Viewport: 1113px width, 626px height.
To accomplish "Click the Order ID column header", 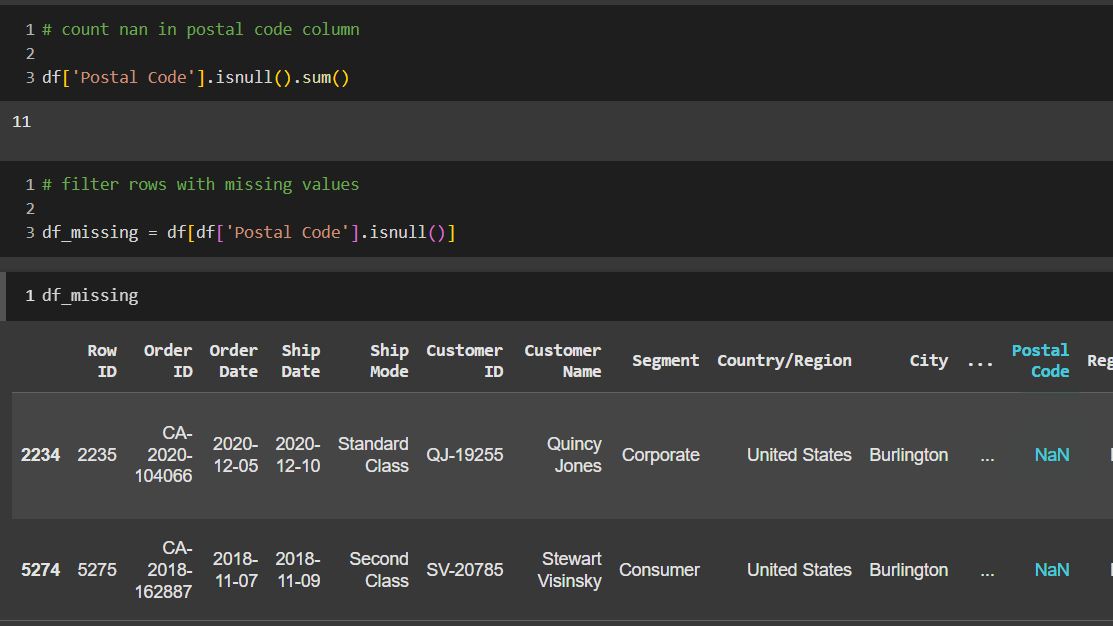I will [x=168, y=361].
